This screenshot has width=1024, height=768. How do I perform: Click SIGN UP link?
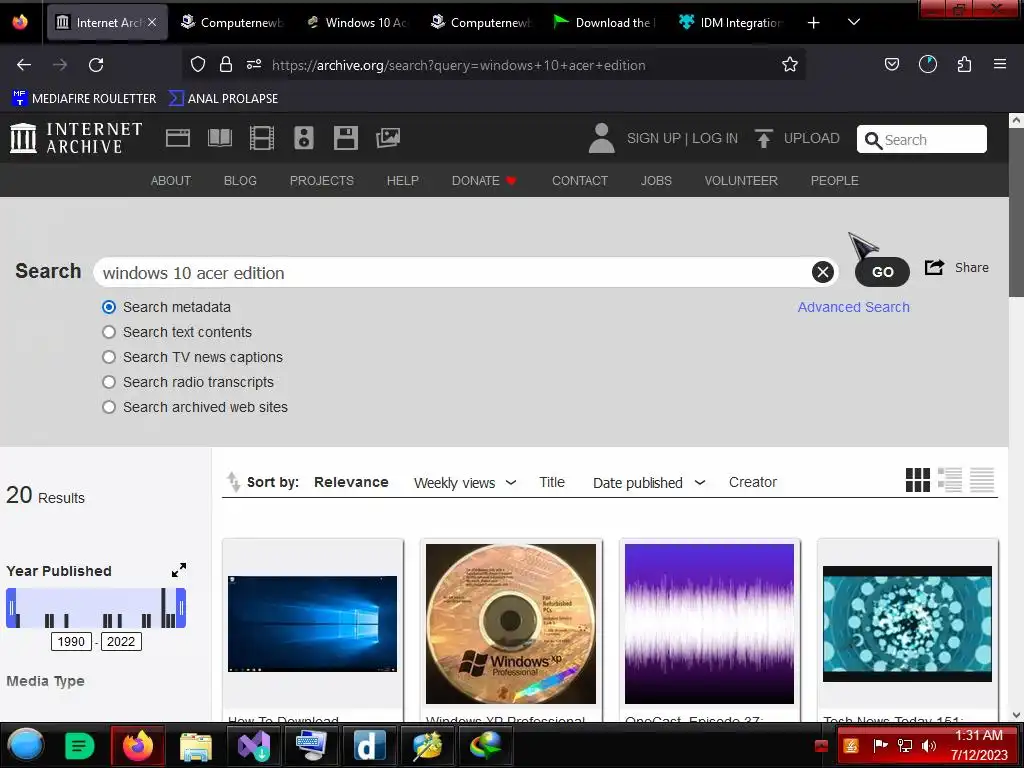pyautogui.click(x=654, y=138)
